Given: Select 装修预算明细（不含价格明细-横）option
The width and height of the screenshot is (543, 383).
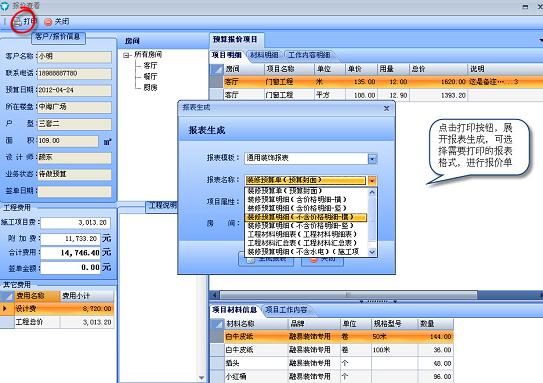Looking at the screenshot, I should tap(306, 217).
